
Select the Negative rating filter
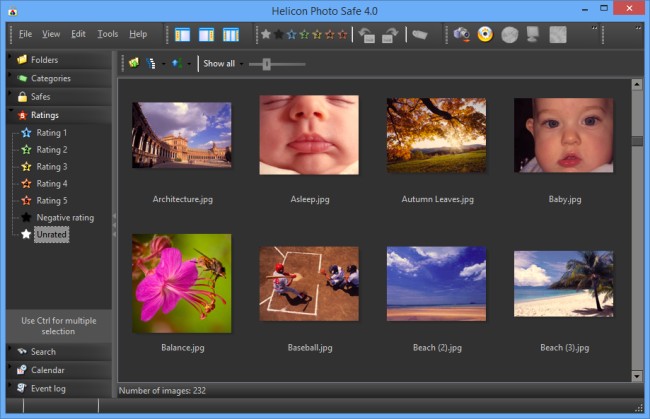(64, 218)
